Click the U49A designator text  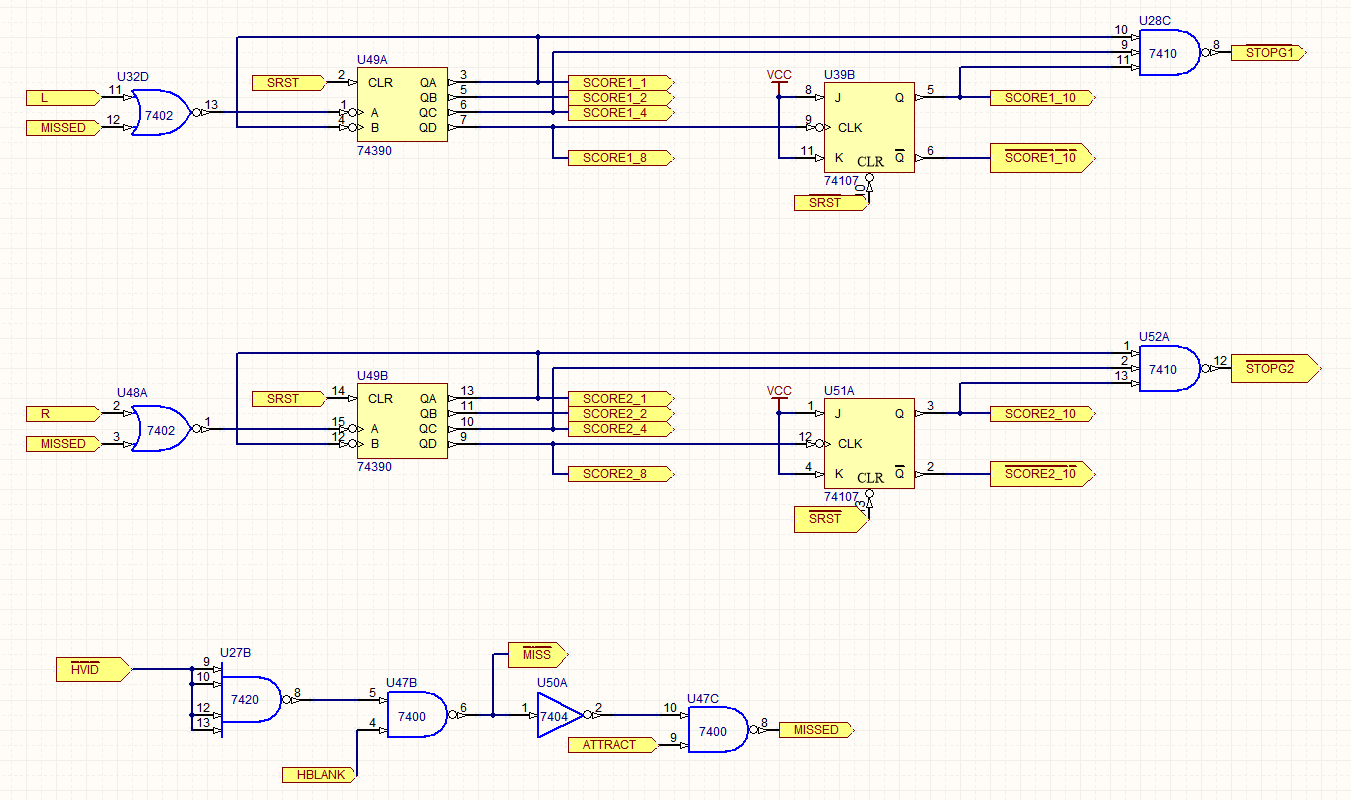point(373,61)
